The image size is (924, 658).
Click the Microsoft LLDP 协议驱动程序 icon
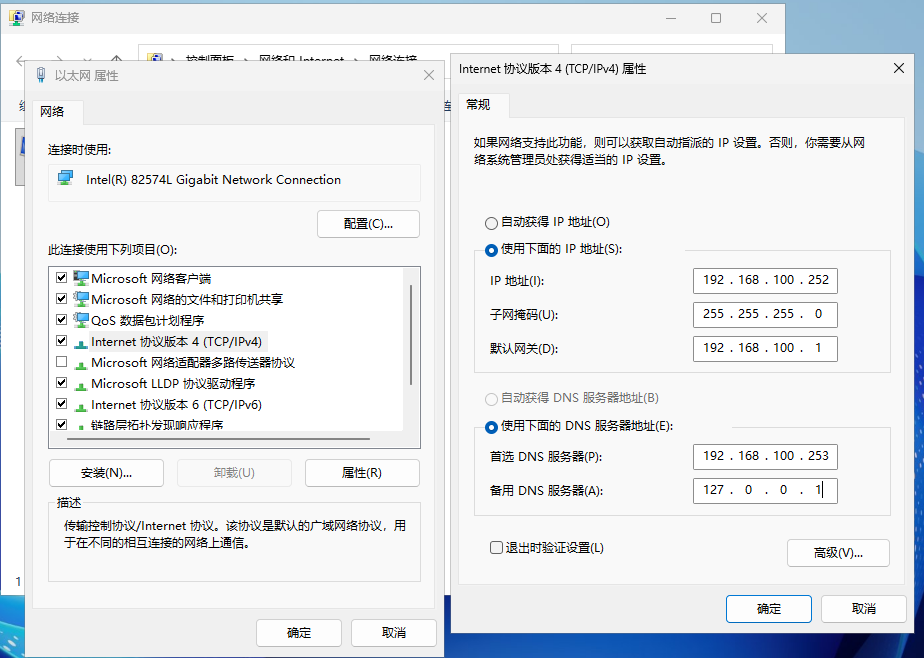(81, 384)
